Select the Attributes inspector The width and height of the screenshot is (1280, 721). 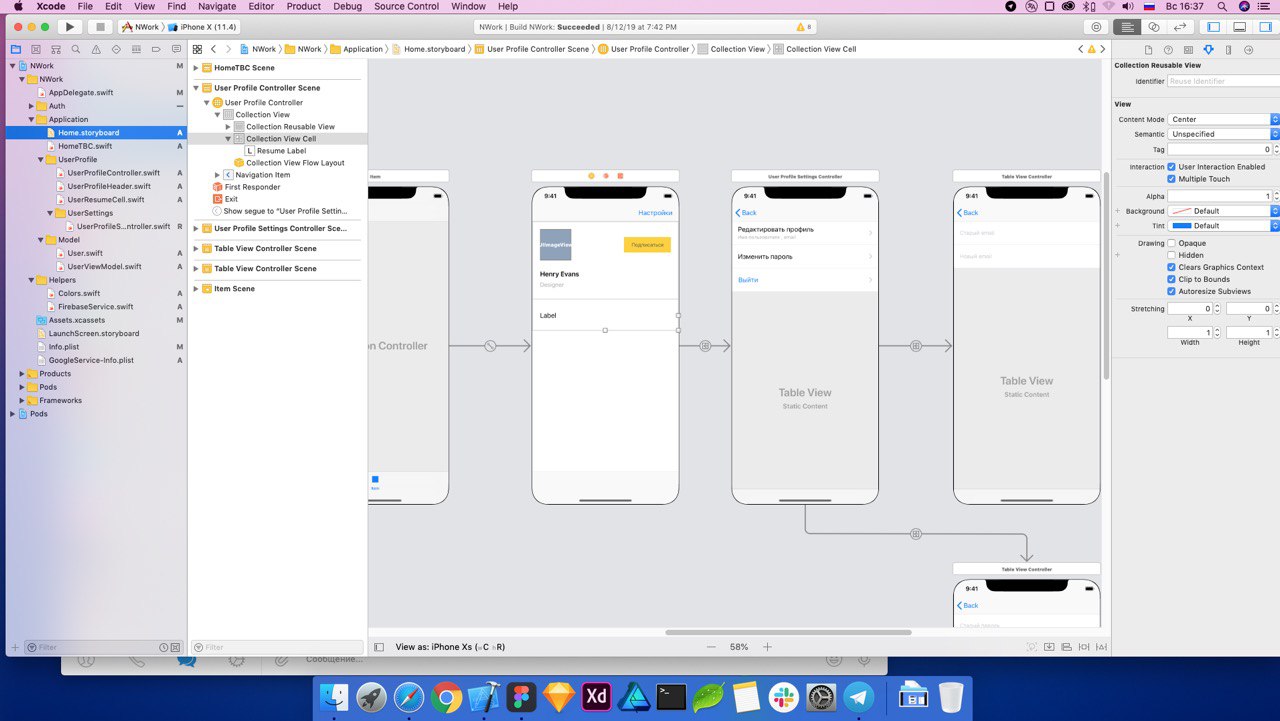tap(1208, 49)
